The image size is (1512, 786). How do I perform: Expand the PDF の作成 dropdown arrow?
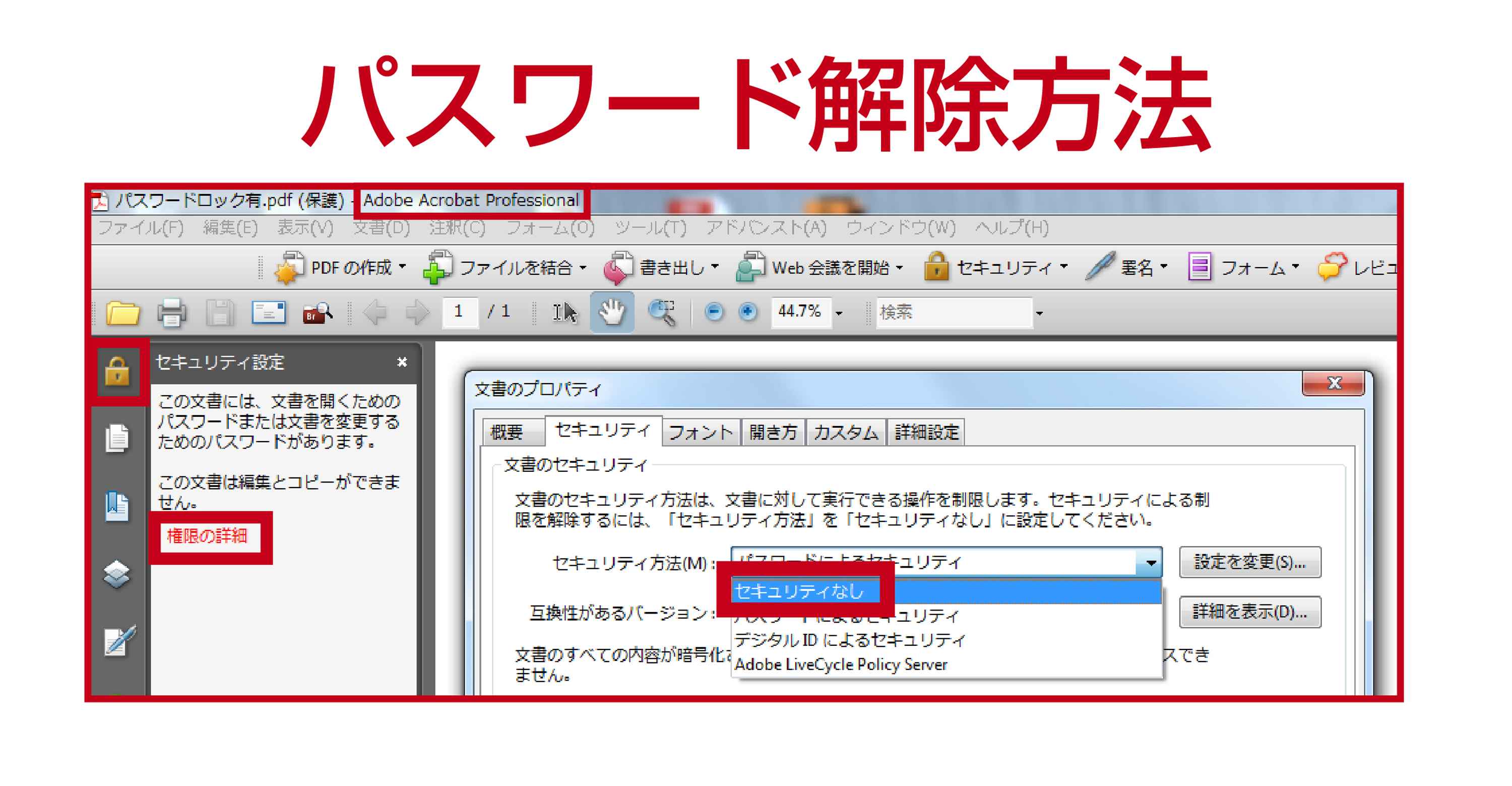[x=403, y=267]
